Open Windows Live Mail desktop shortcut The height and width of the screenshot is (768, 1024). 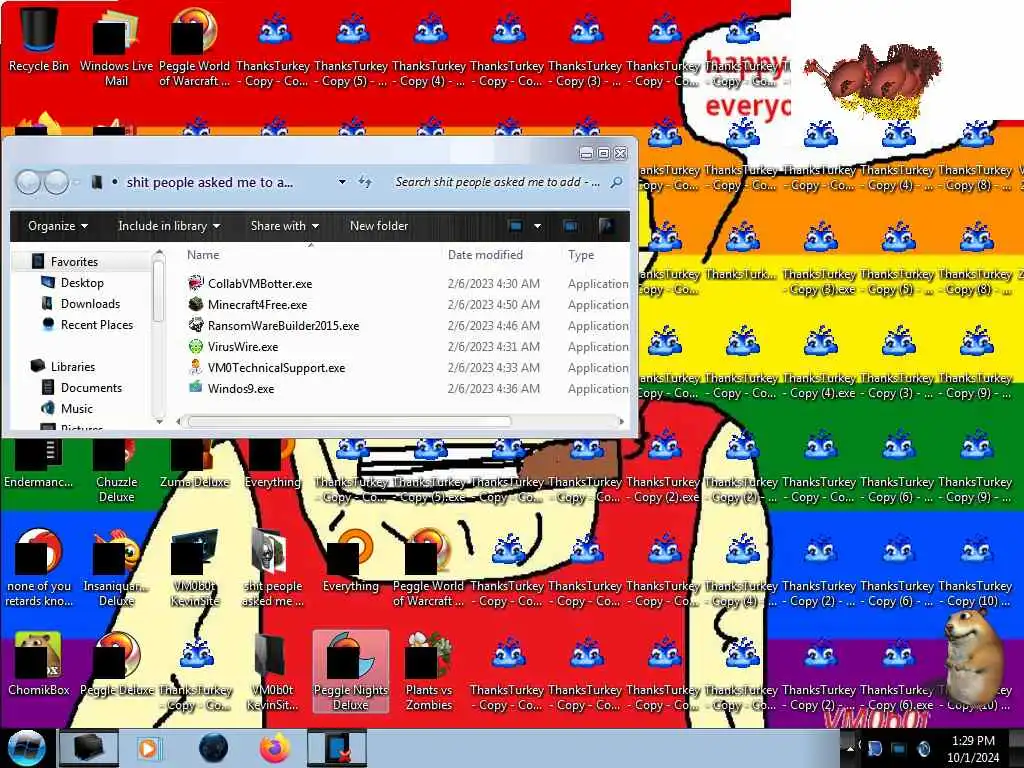click(x=116, y=47)
